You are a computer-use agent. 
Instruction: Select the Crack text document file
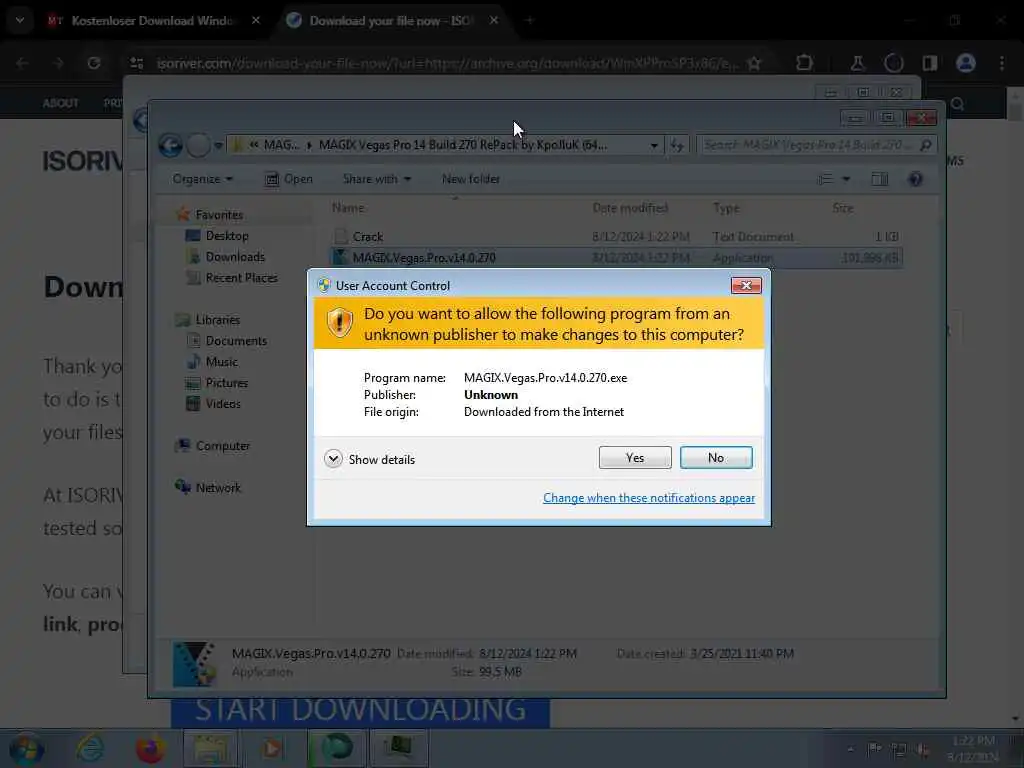[x=616, y=236]
